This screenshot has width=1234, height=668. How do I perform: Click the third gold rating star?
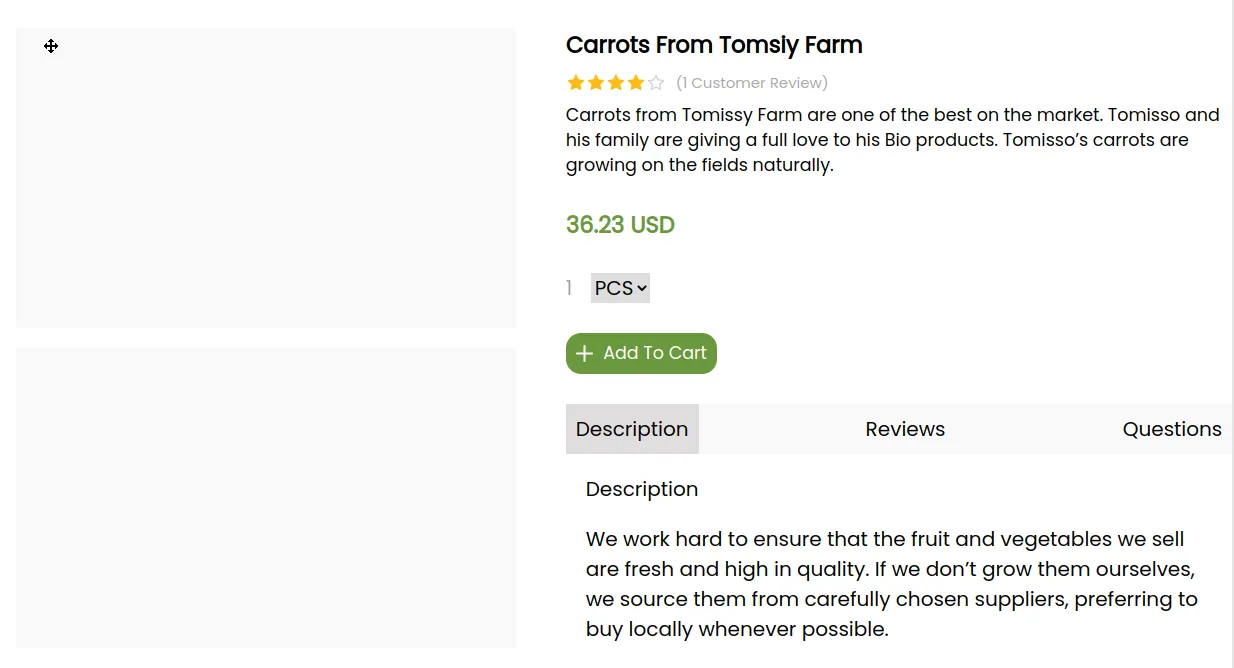[616, 83]
